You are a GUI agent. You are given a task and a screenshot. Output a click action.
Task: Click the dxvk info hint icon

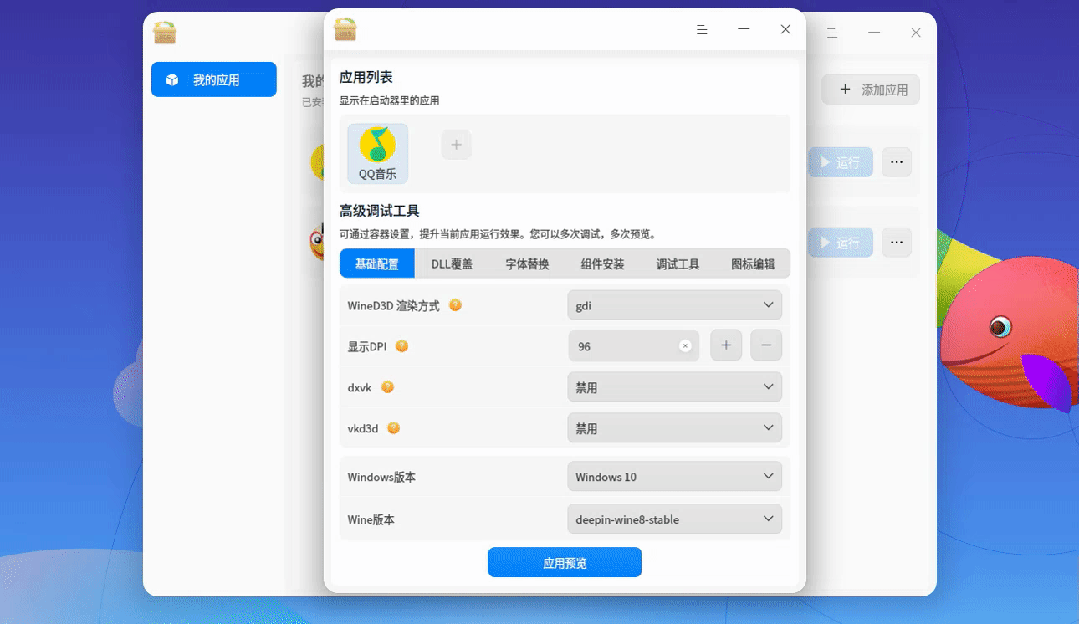pyautogui.click(x=387, y=387)
